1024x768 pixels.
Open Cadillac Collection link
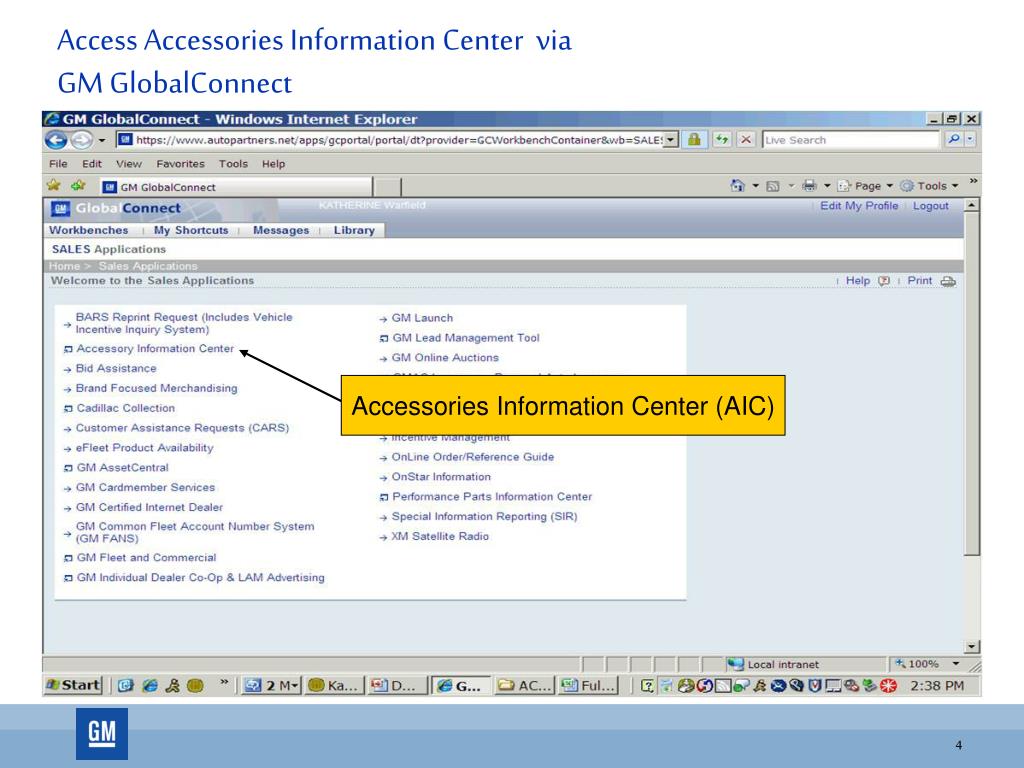point(125,408)
